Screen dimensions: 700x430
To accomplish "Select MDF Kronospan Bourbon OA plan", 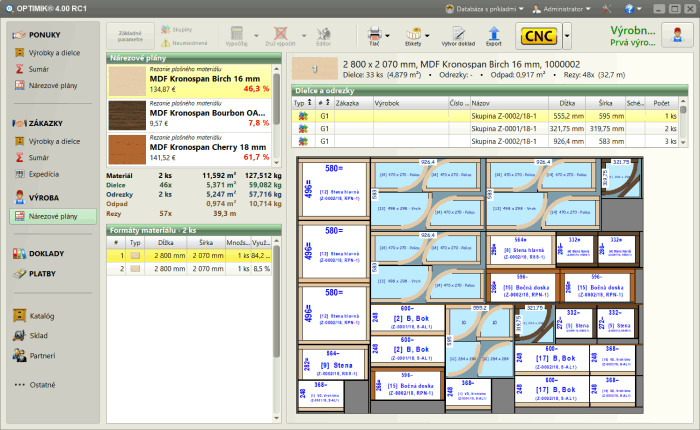I will click(x=189, y=115).
